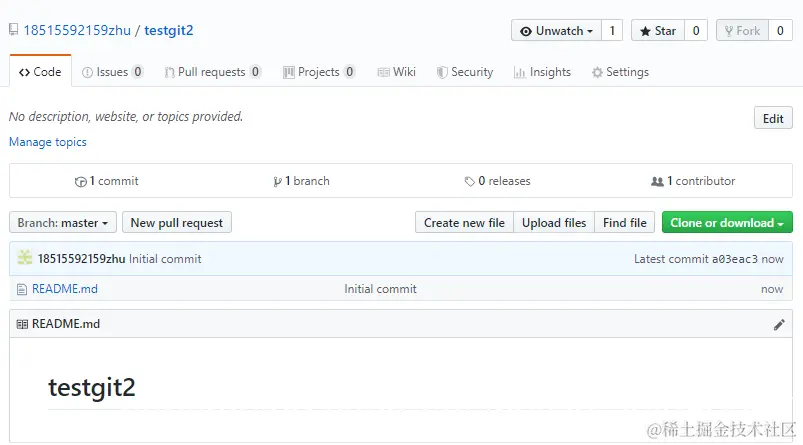This screenshot has height=445, width=803.
Task: Click the Pull requests branch icon
Action: pyautogui.click(x=170, y=73)
